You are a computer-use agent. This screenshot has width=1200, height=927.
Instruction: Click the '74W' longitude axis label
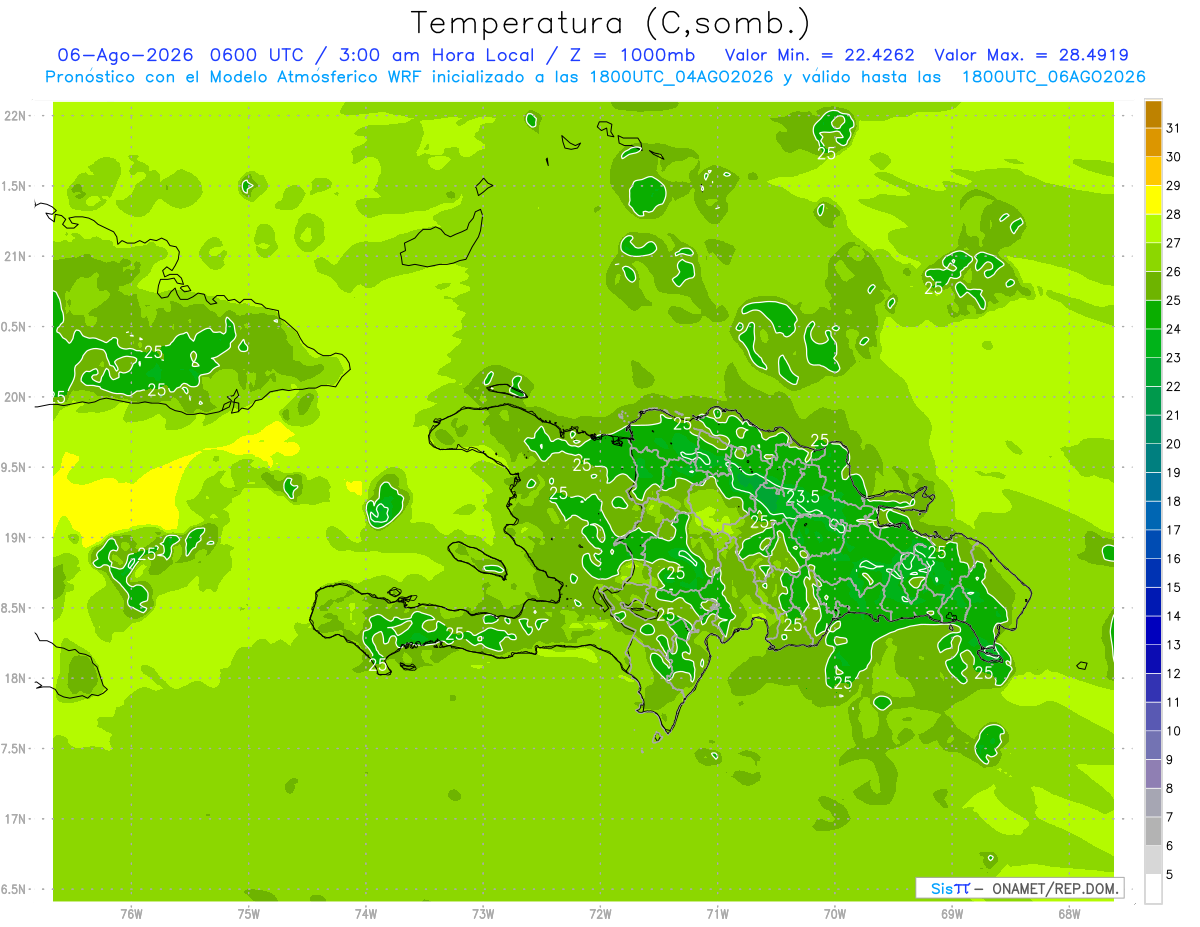366,914
